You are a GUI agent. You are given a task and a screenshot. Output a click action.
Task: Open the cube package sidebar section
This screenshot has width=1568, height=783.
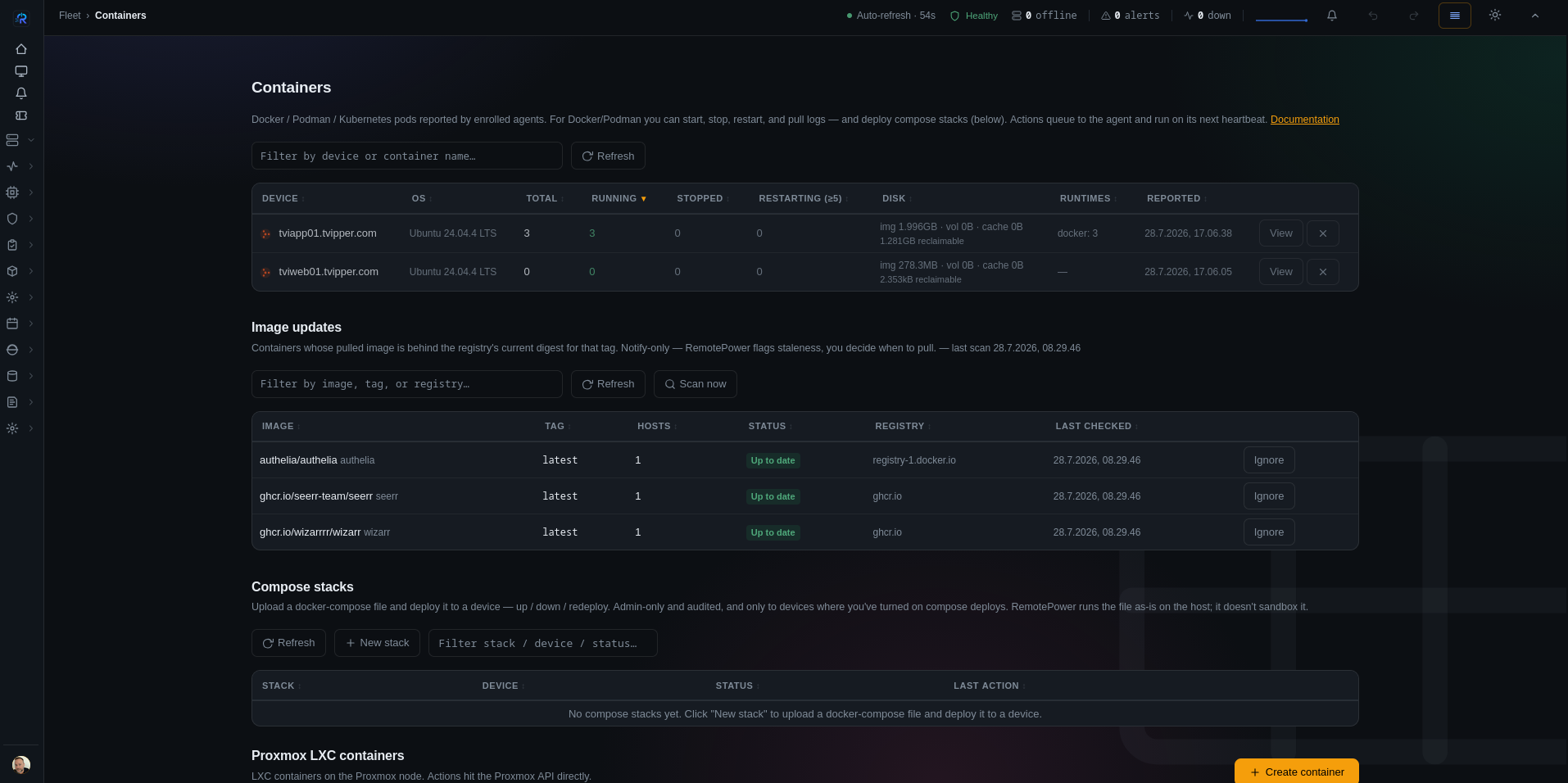(12, 271)
